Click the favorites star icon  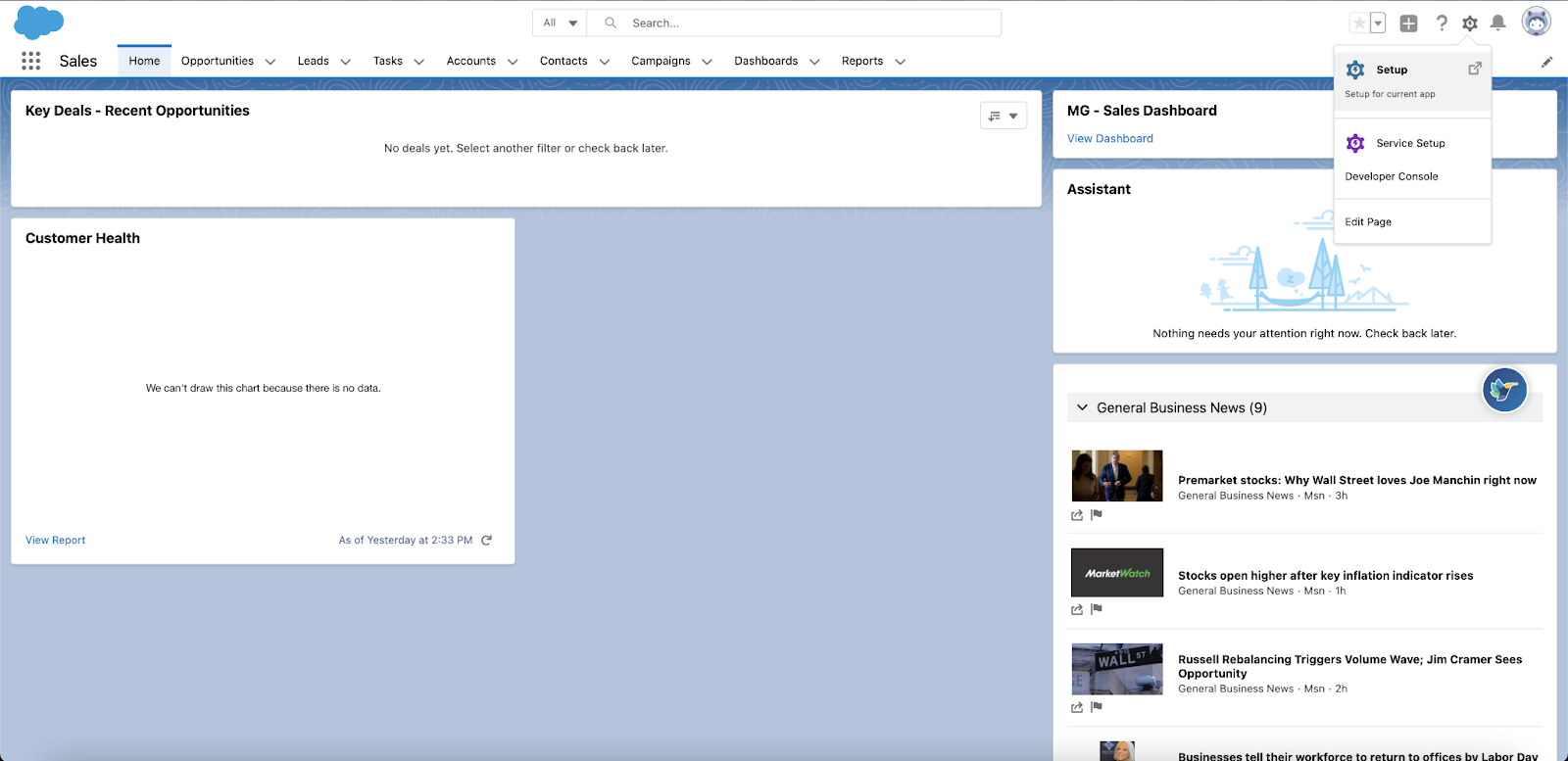(1358, 24)
